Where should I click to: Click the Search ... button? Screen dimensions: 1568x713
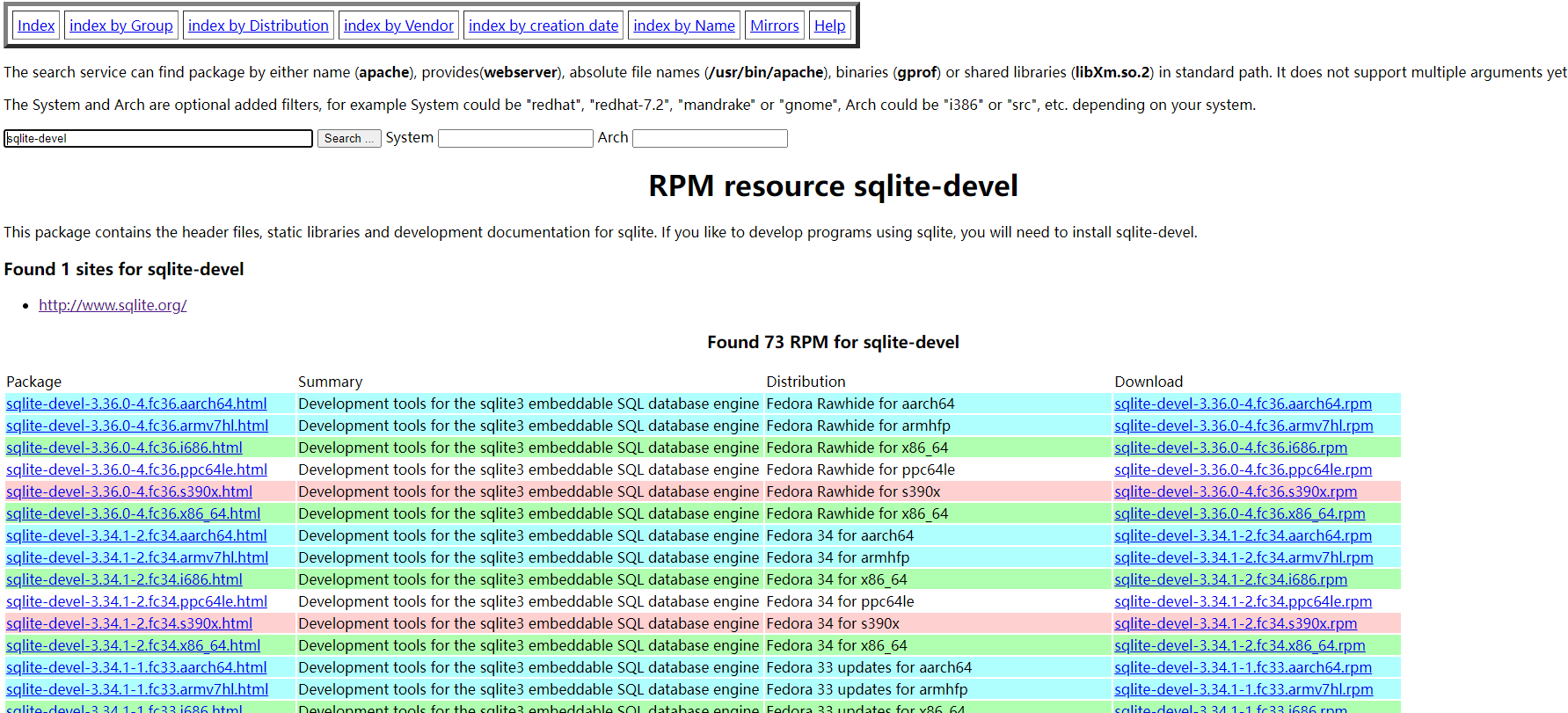click(x=349, y=138)
